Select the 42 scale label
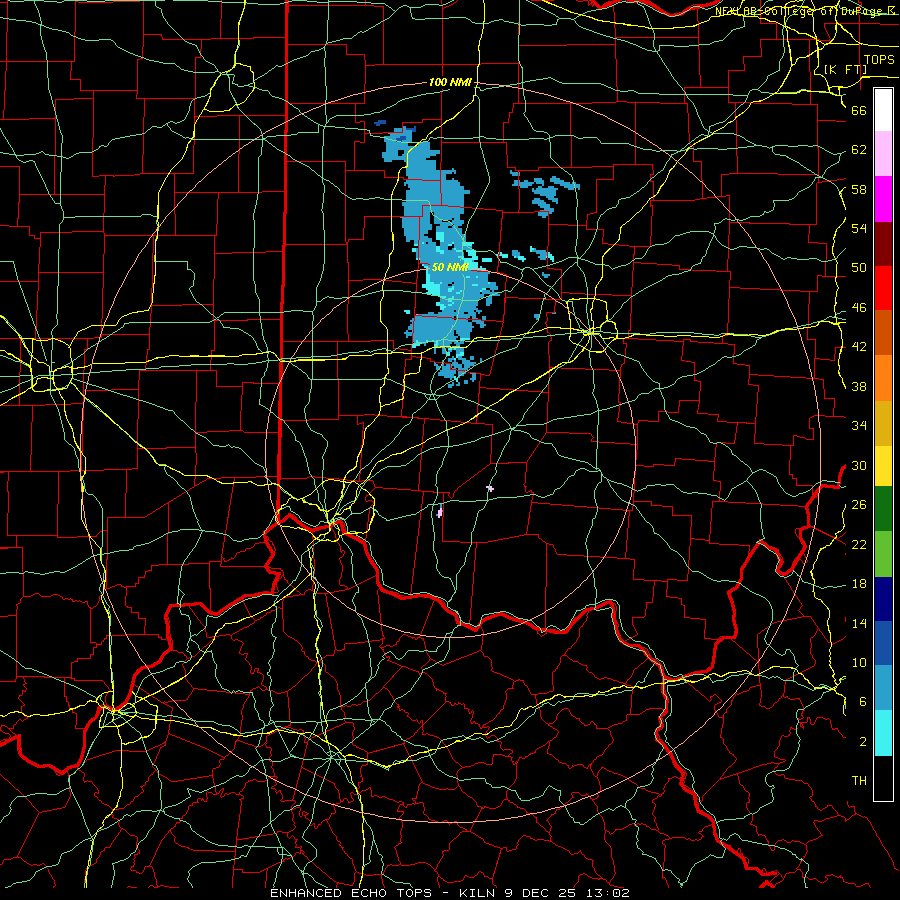The height and width of the screenshot is (900, 900). coord(859,347)
